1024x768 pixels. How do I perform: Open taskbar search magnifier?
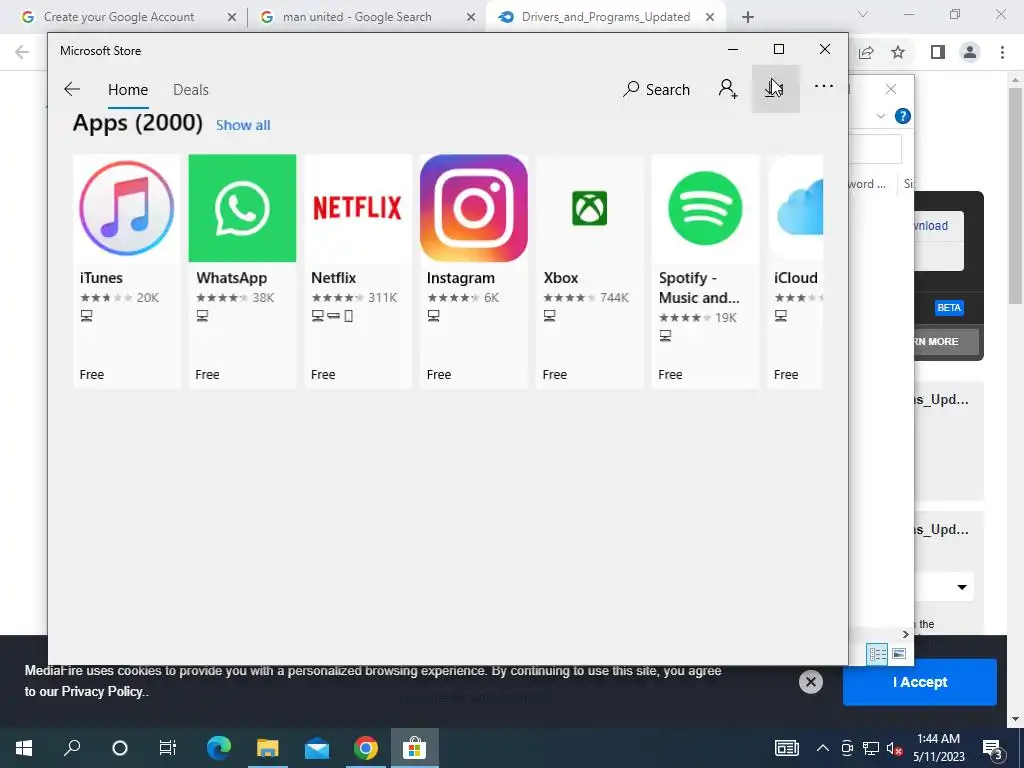[x=72, y=748]
